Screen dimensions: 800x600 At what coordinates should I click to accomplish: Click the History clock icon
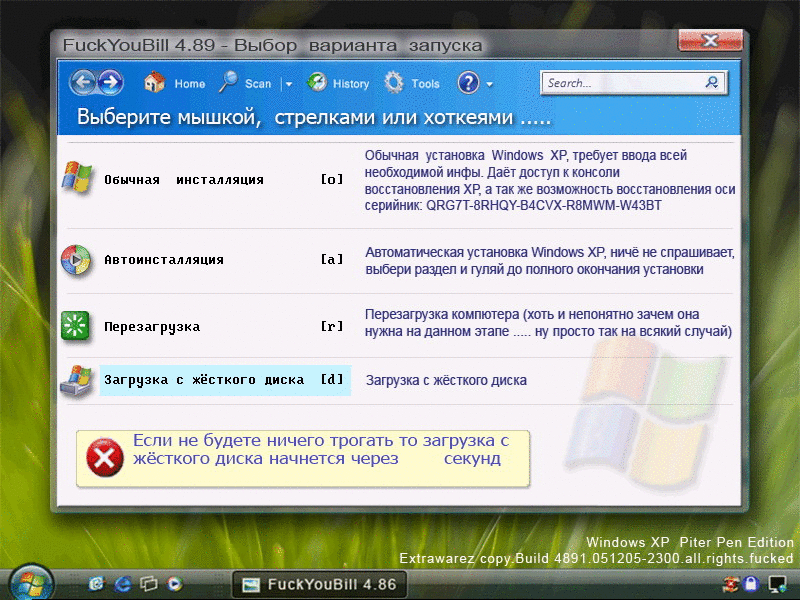point(317,82)
